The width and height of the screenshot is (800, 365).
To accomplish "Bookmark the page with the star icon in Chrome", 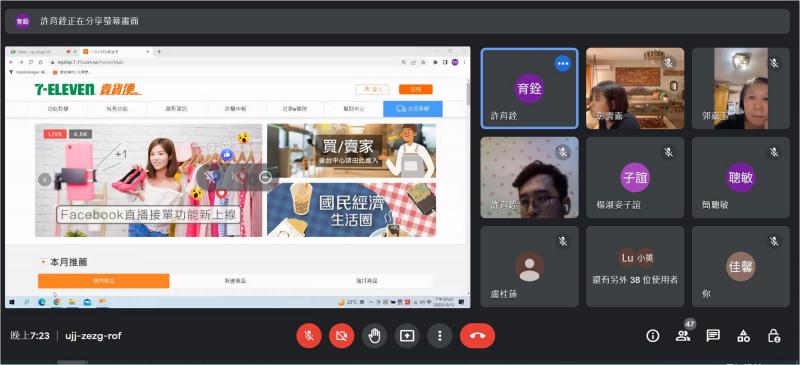I will (x=423, y=62).
